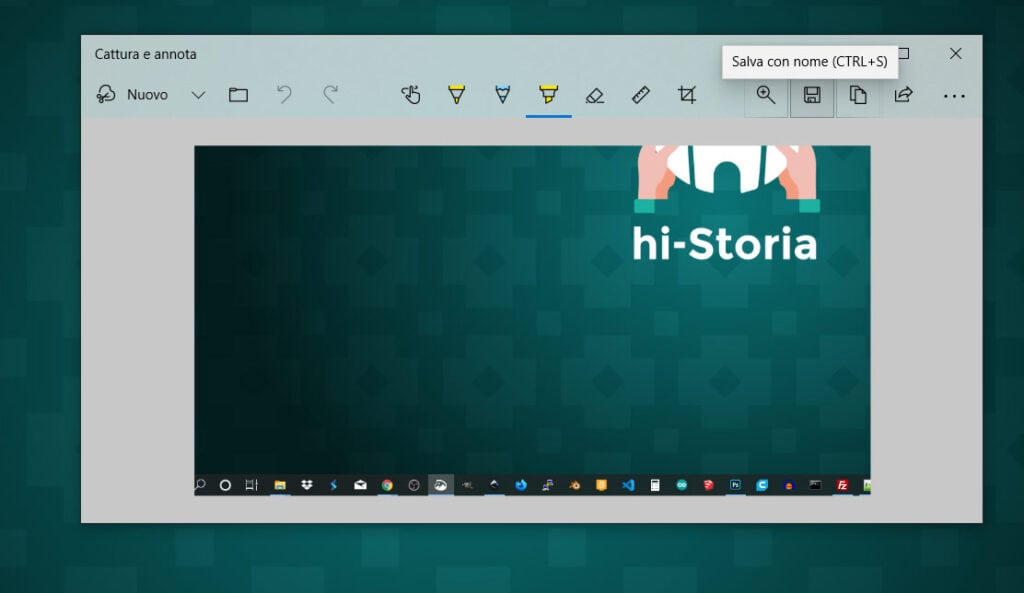Viewport: 1024px width, 593px height.
Task: Select the eraser tool
Action: coord(594,95)
